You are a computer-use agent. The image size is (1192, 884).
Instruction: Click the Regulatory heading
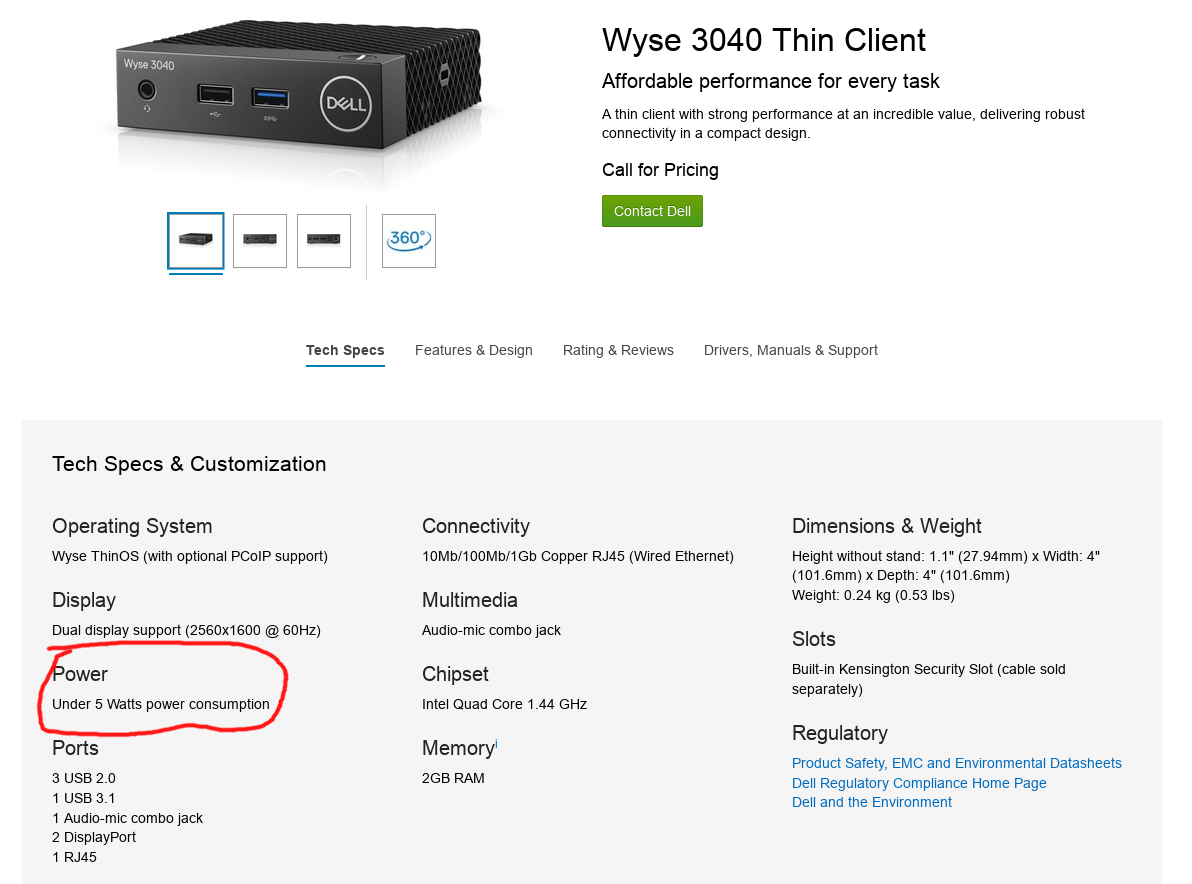click(839, 733)
